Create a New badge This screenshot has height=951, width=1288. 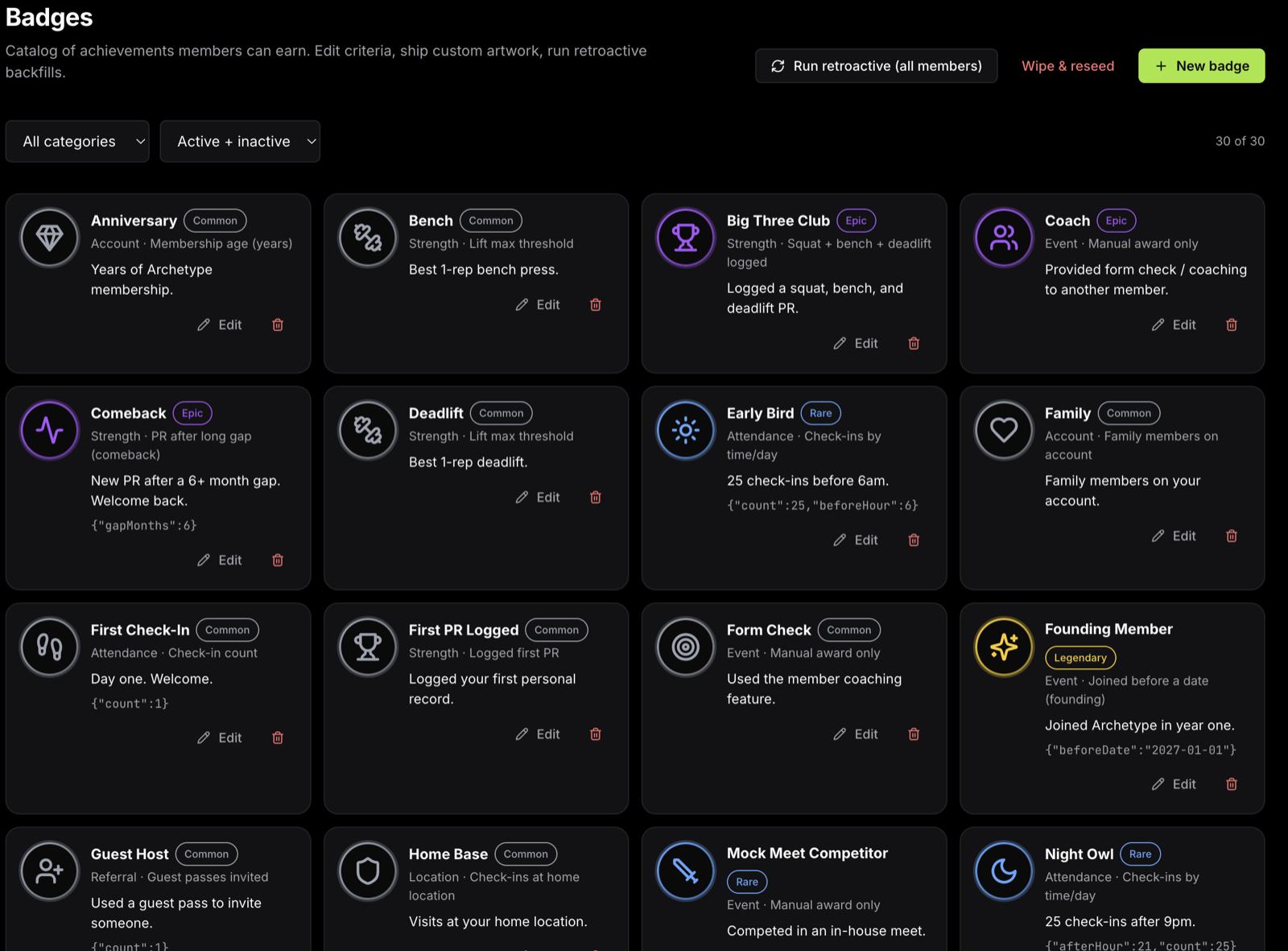pyautogui.click(x=1201, y=66)
